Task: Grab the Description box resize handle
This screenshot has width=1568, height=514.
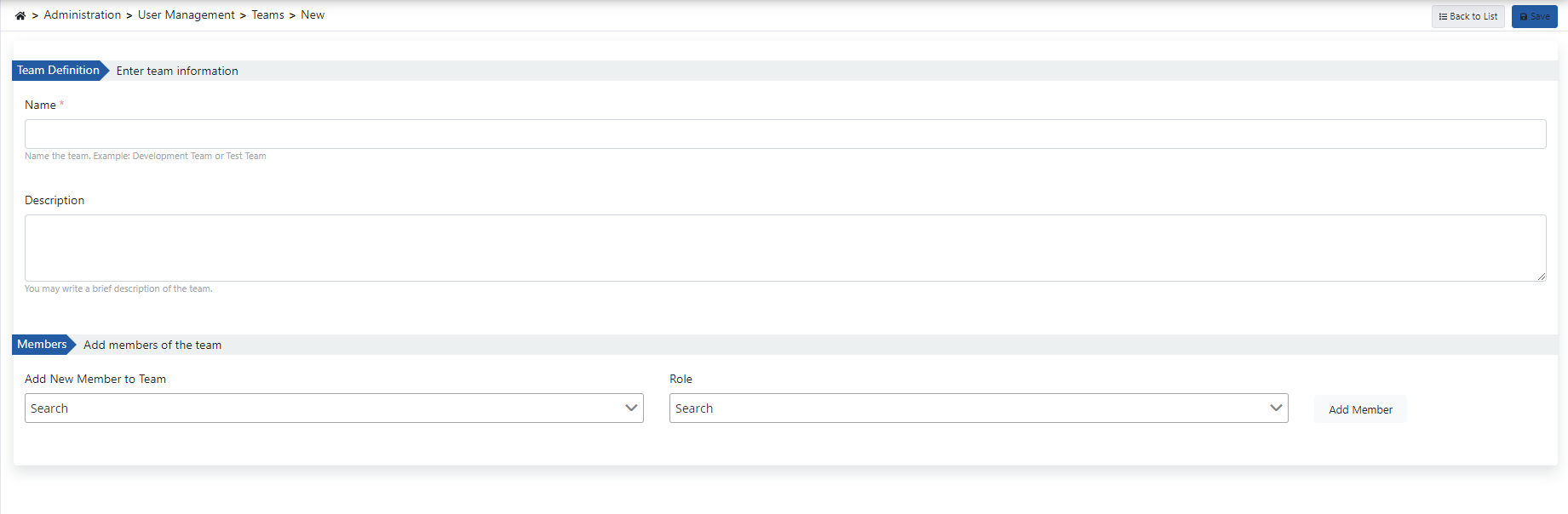Action: [1542, 277]
